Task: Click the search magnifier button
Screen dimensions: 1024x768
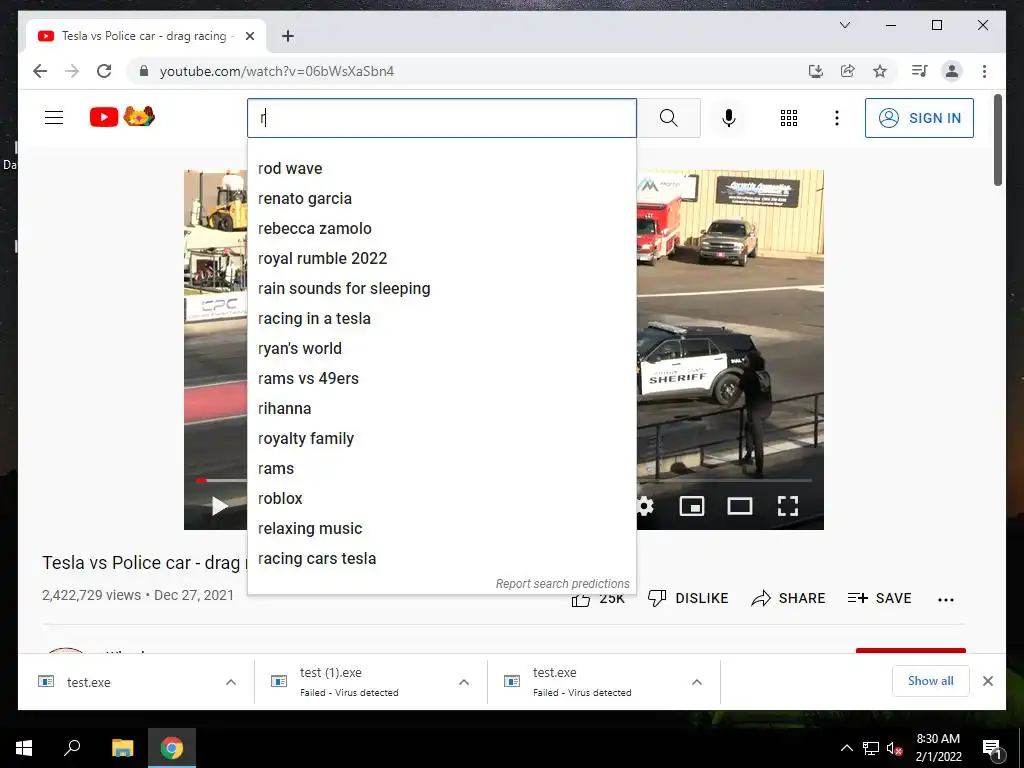Action: tap(668, 118)
